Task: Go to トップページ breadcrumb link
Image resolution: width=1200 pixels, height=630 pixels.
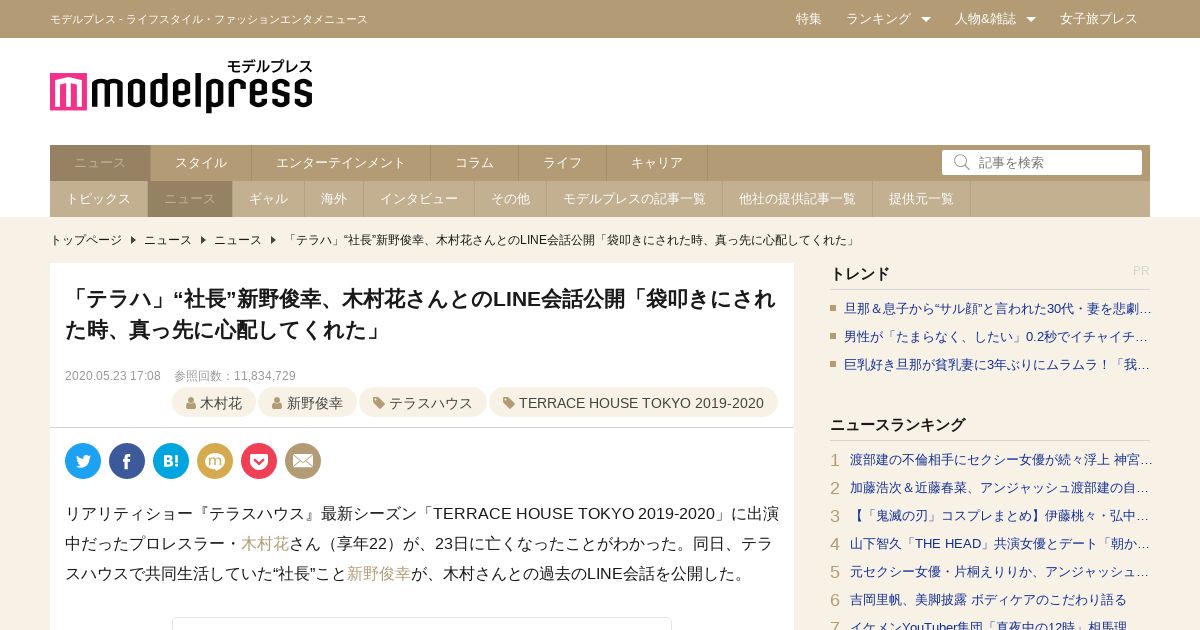Action: (x=86, y=240)
